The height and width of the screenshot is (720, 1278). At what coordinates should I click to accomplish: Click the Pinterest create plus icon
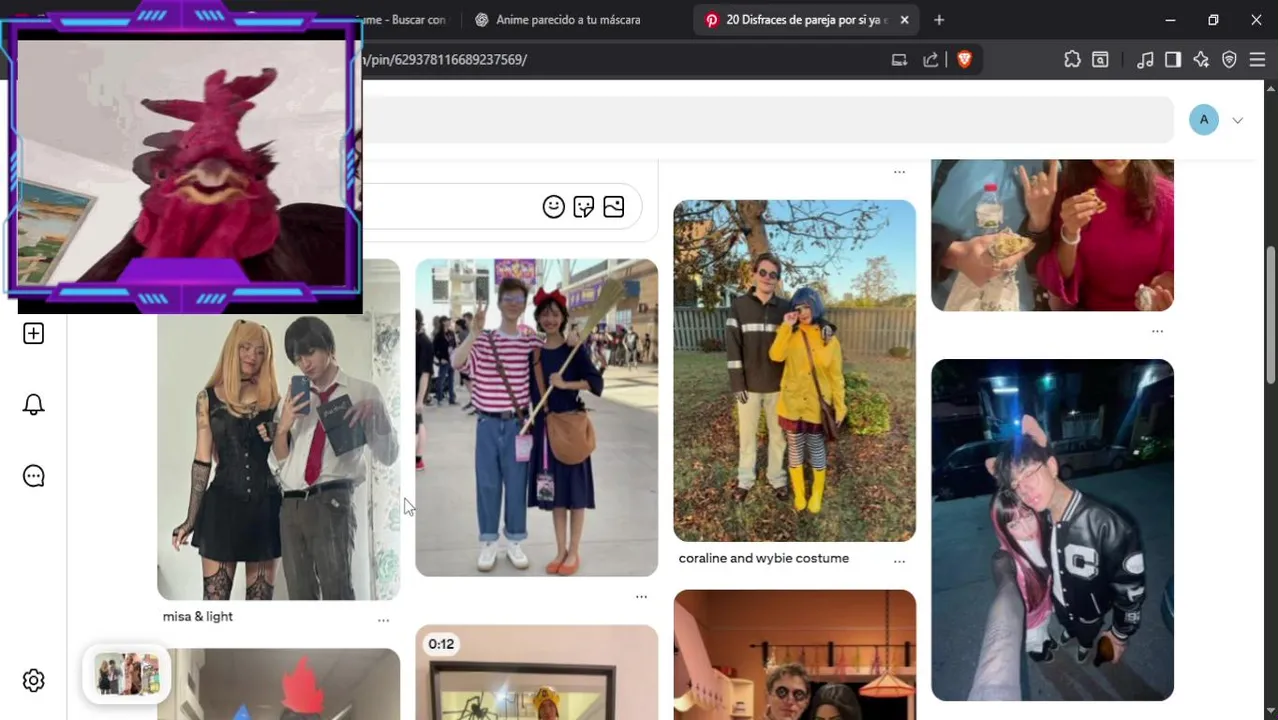click(33, 333)
